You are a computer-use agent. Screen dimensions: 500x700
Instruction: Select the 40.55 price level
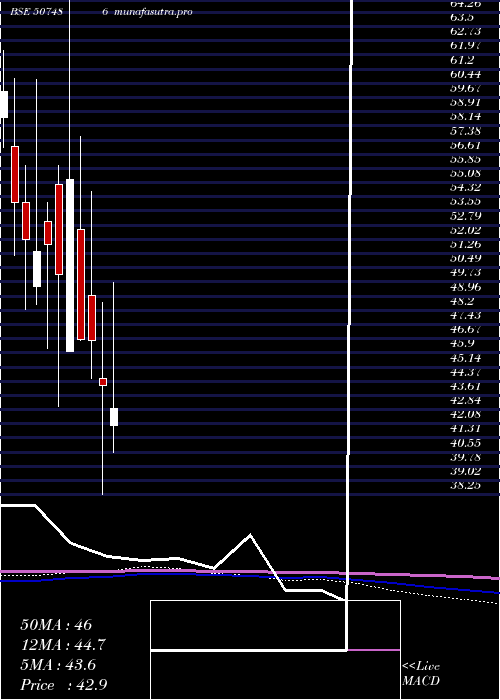(465, 443)
